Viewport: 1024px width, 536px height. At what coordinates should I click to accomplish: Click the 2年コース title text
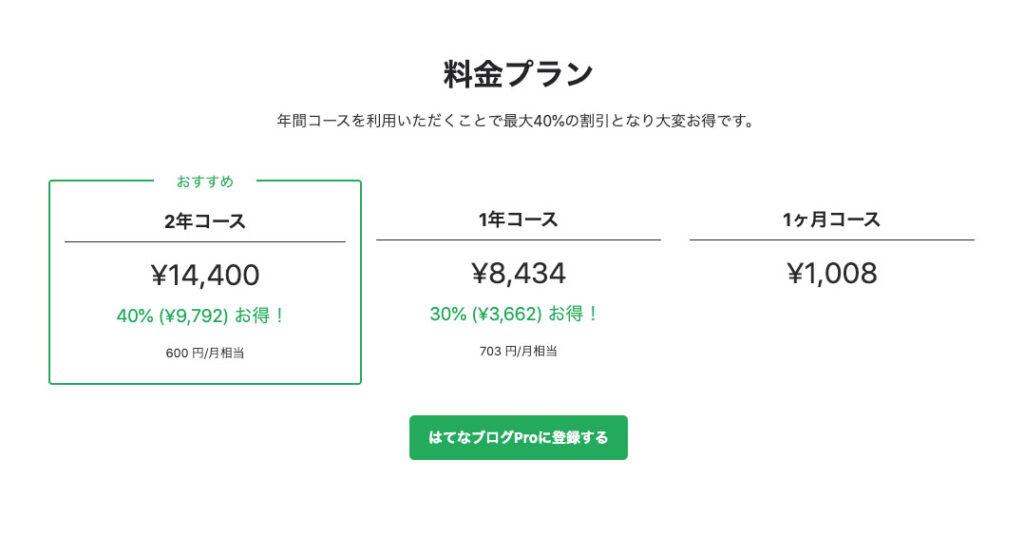[x=205, y=221]
